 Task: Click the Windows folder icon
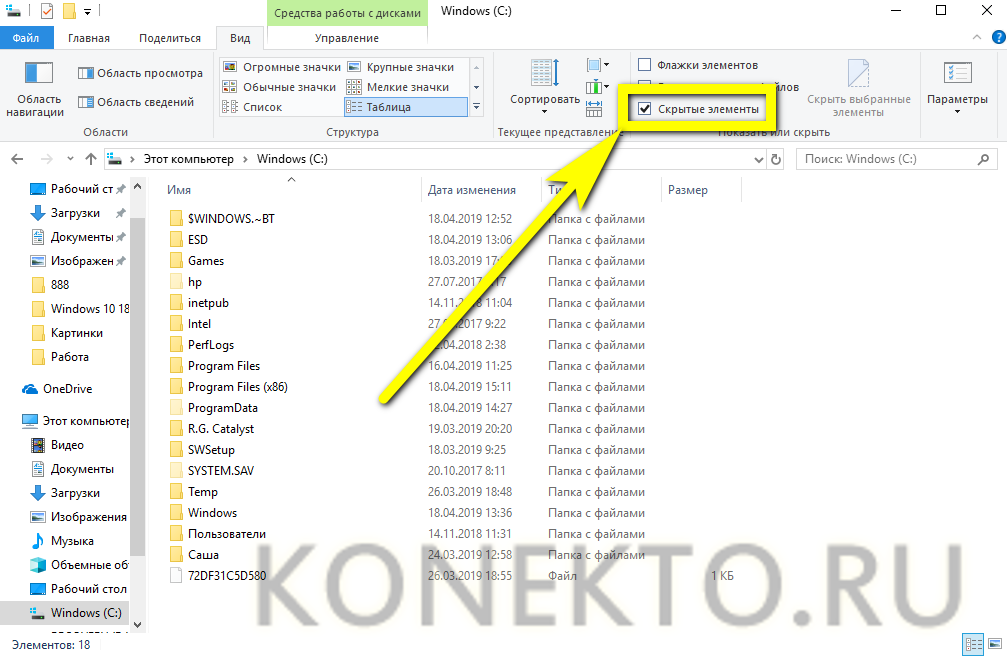coord(176,513)
